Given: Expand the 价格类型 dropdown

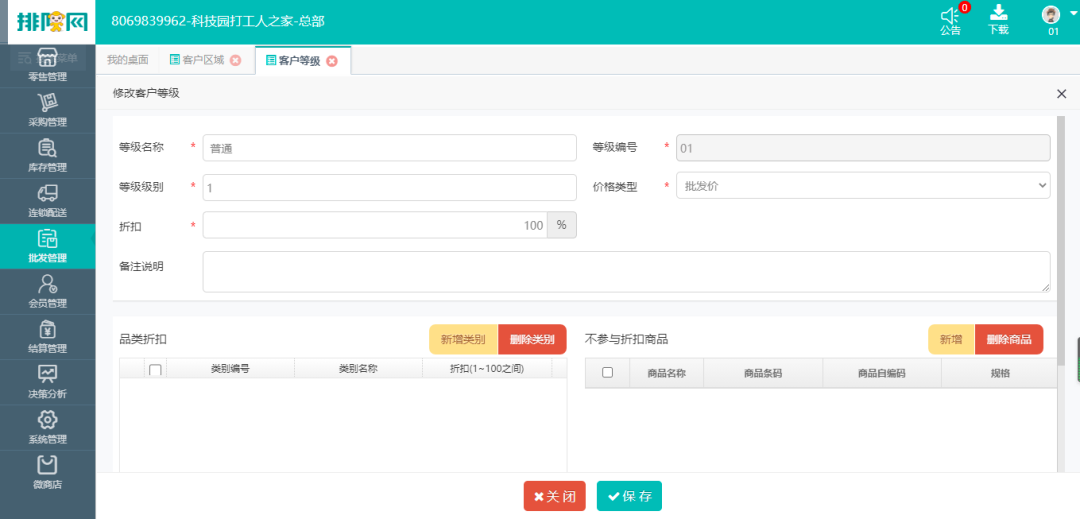Looking at the screenshot, I should [863, 186].
